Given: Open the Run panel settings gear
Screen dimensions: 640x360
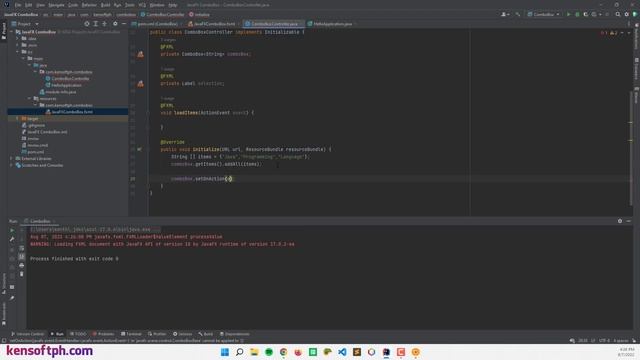Looking at the screenshot, I should (620, 221).
